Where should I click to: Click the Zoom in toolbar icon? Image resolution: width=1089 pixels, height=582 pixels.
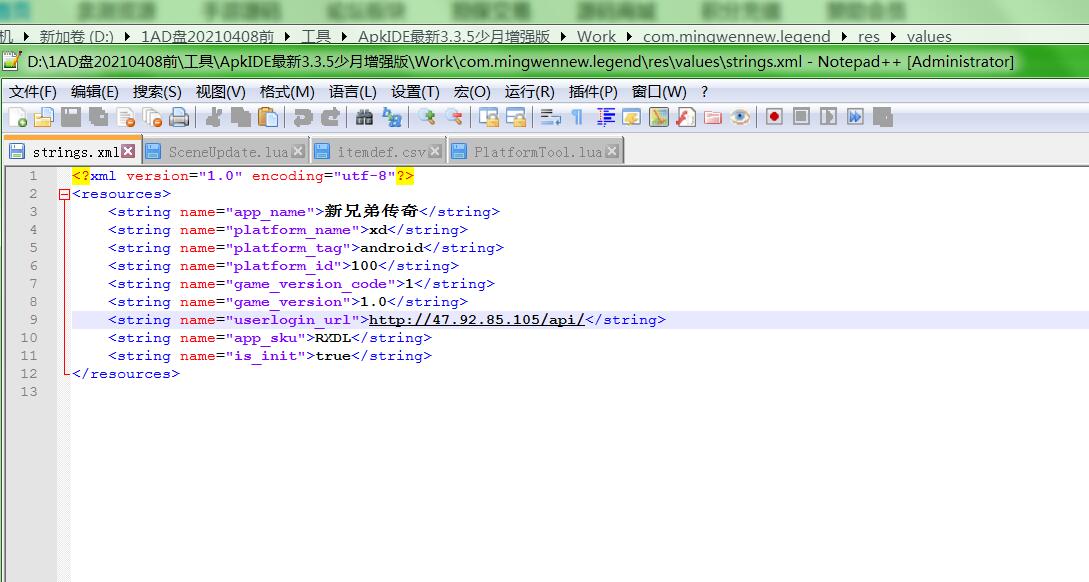click(x=427, y=118)
